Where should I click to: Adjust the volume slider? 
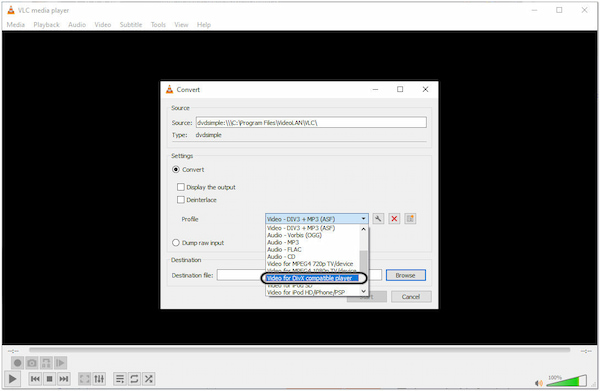click(566, 381)
